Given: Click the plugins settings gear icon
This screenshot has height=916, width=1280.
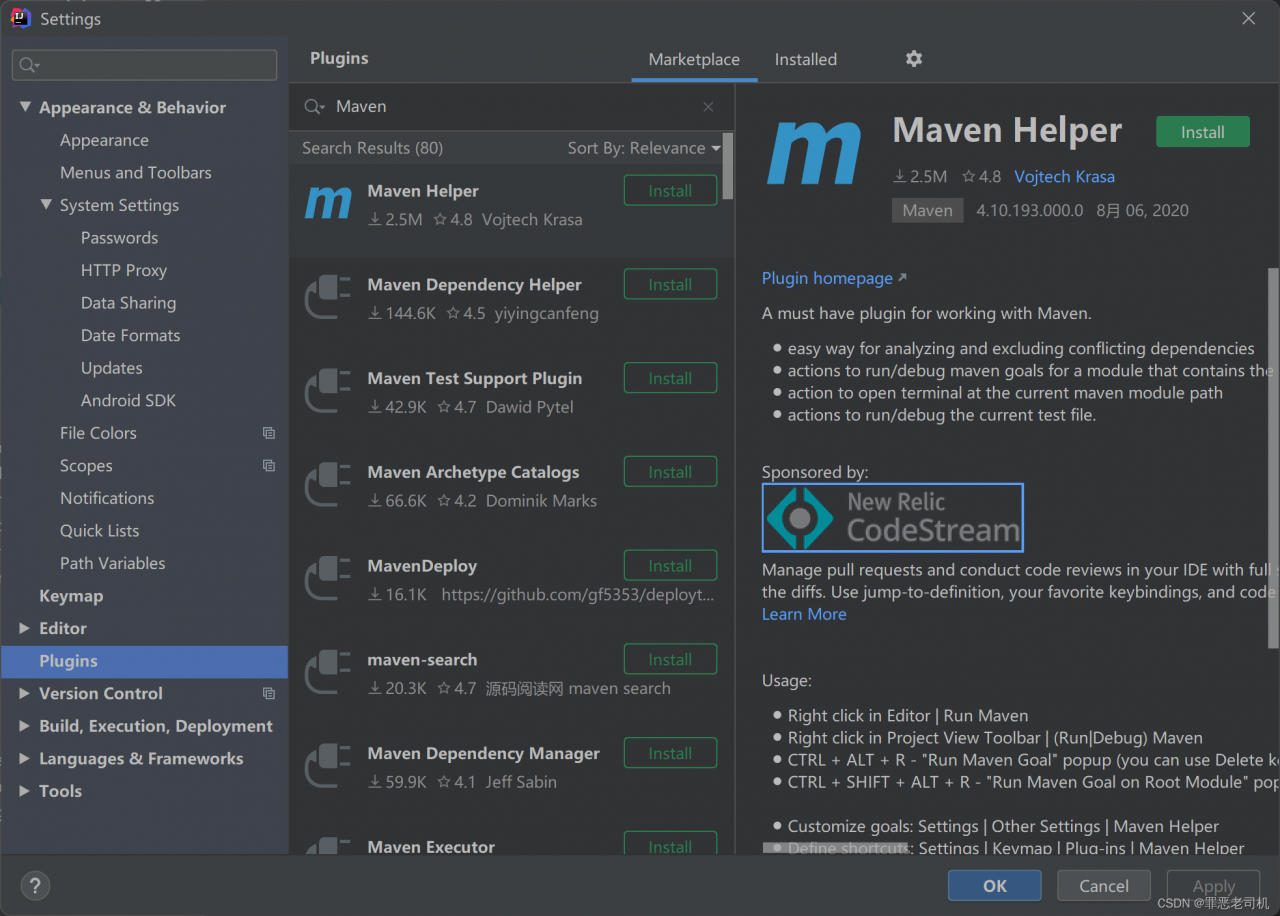Looking at the screenshot, I should pyautogui.click(x=913, y=59).
